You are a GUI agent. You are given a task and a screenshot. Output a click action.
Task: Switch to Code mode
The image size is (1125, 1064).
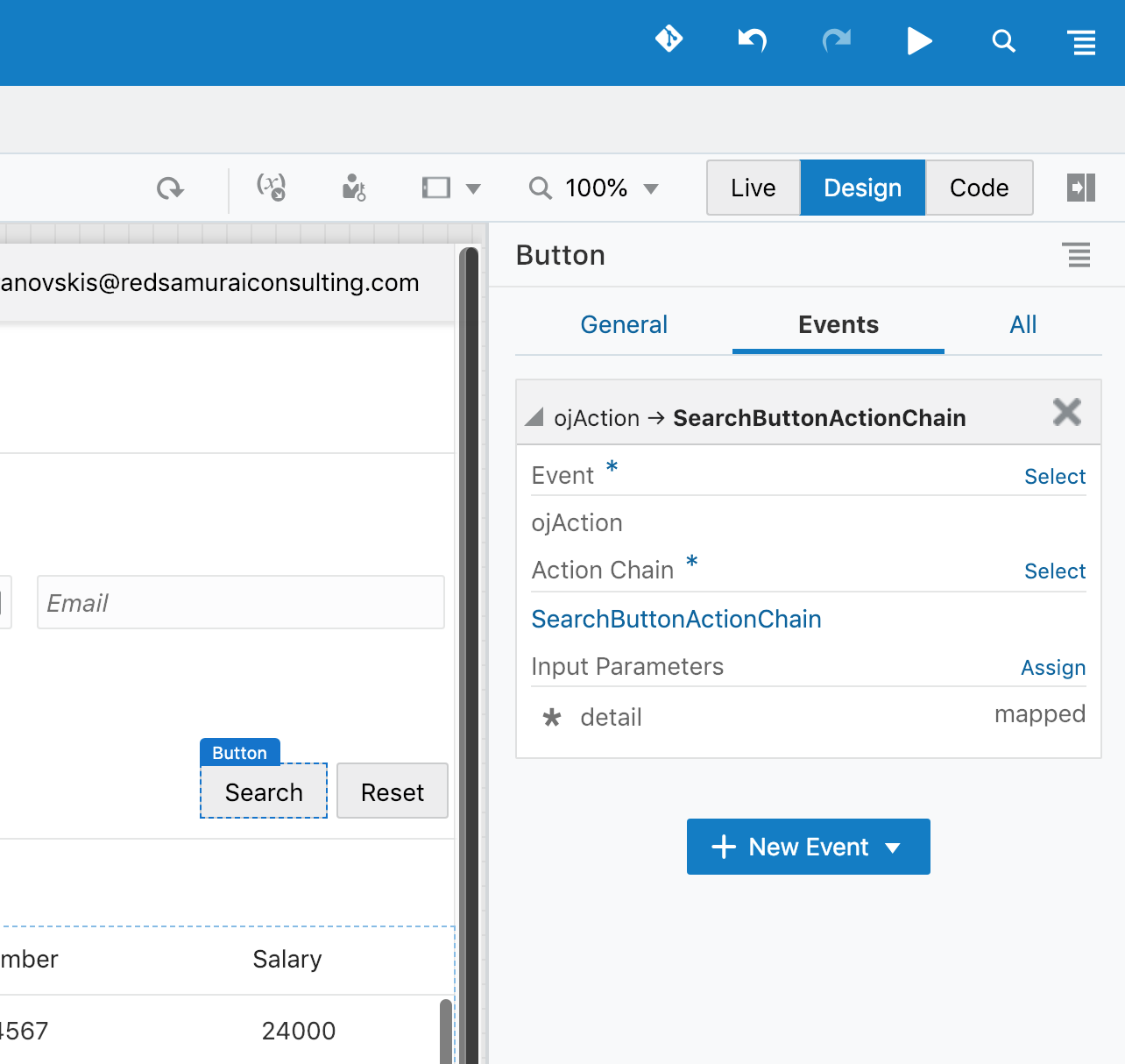pos(979,187)
